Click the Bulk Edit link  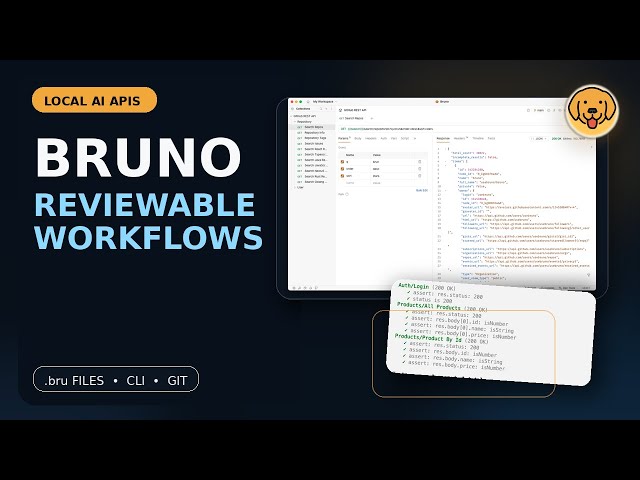click(422, 190)
